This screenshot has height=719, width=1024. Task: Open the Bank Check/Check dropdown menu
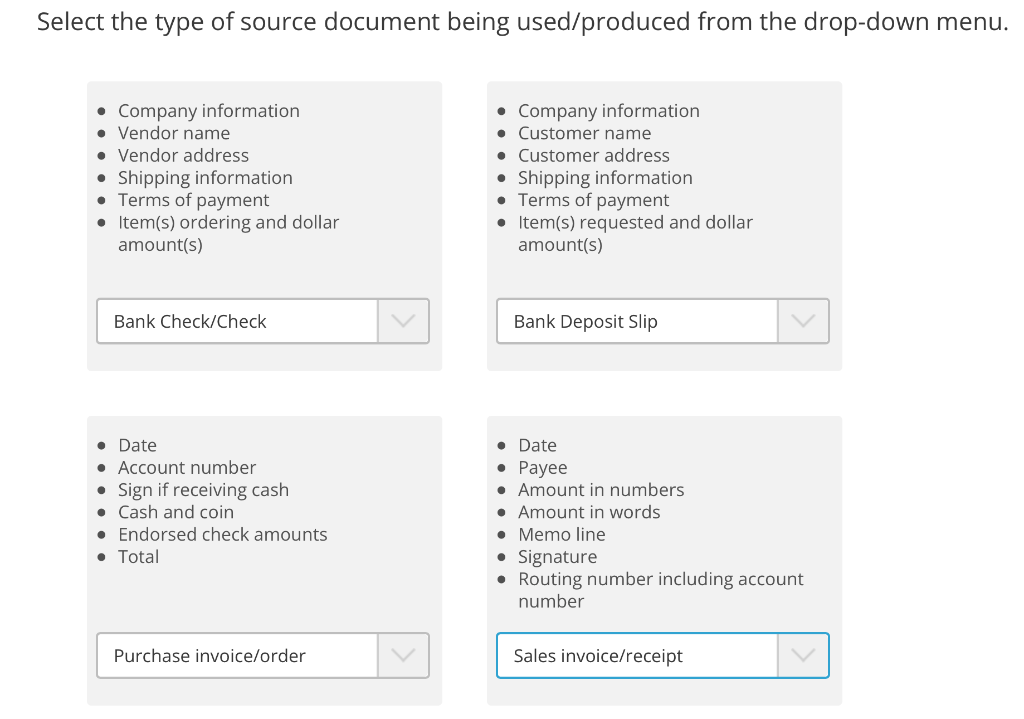coord(237,321)
